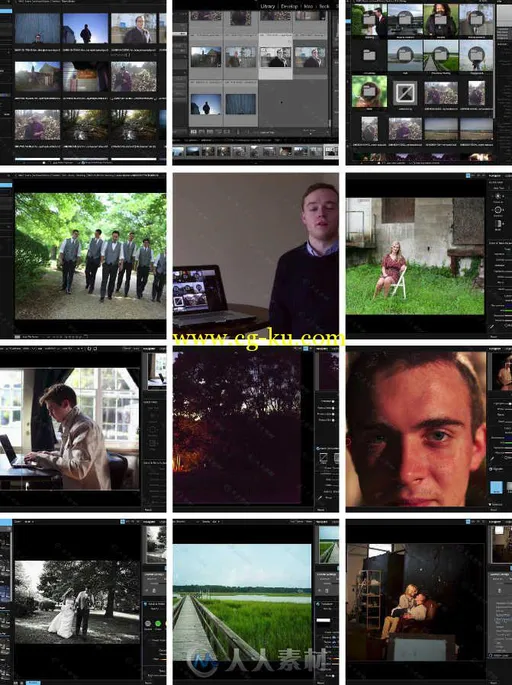Click the blue button below the bride photo

tap(33, 682)
